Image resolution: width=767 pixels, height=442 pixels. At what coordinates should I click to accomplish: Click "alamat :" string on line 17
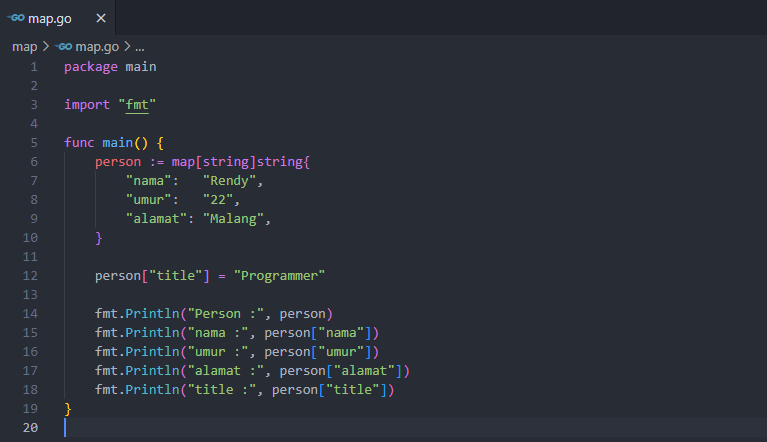tap(226, 371)
